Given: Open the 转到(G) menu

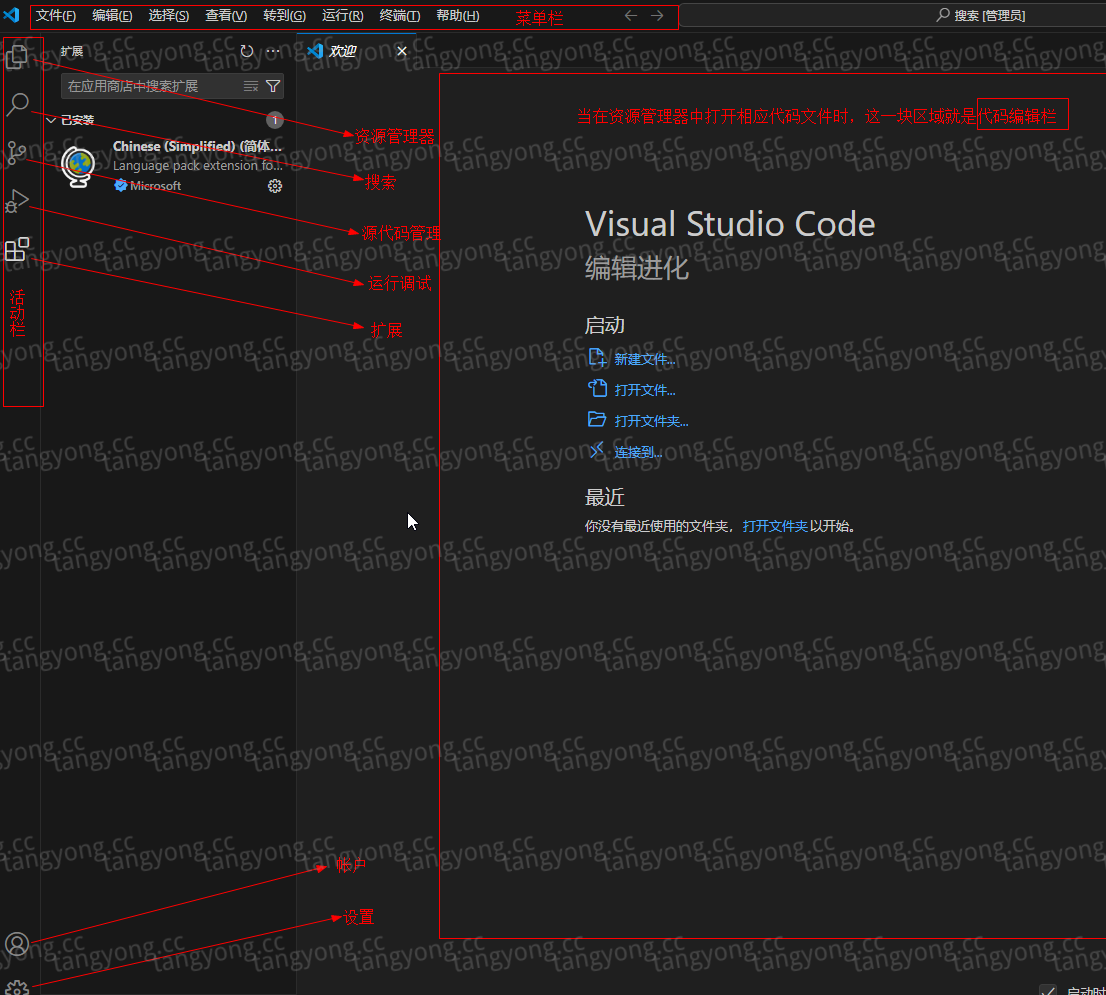Looking at the screenshot, I should pos(284,16).
